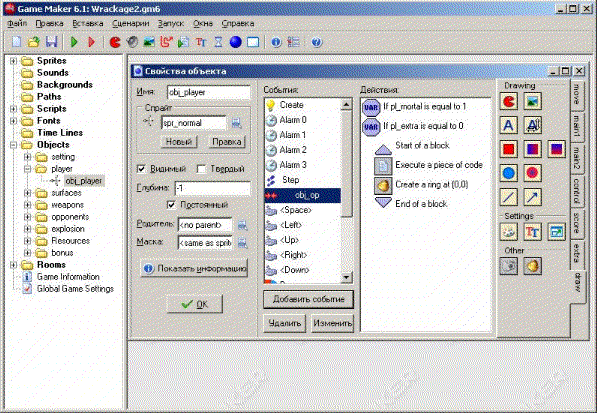Expand the Rooms folder

13,265
